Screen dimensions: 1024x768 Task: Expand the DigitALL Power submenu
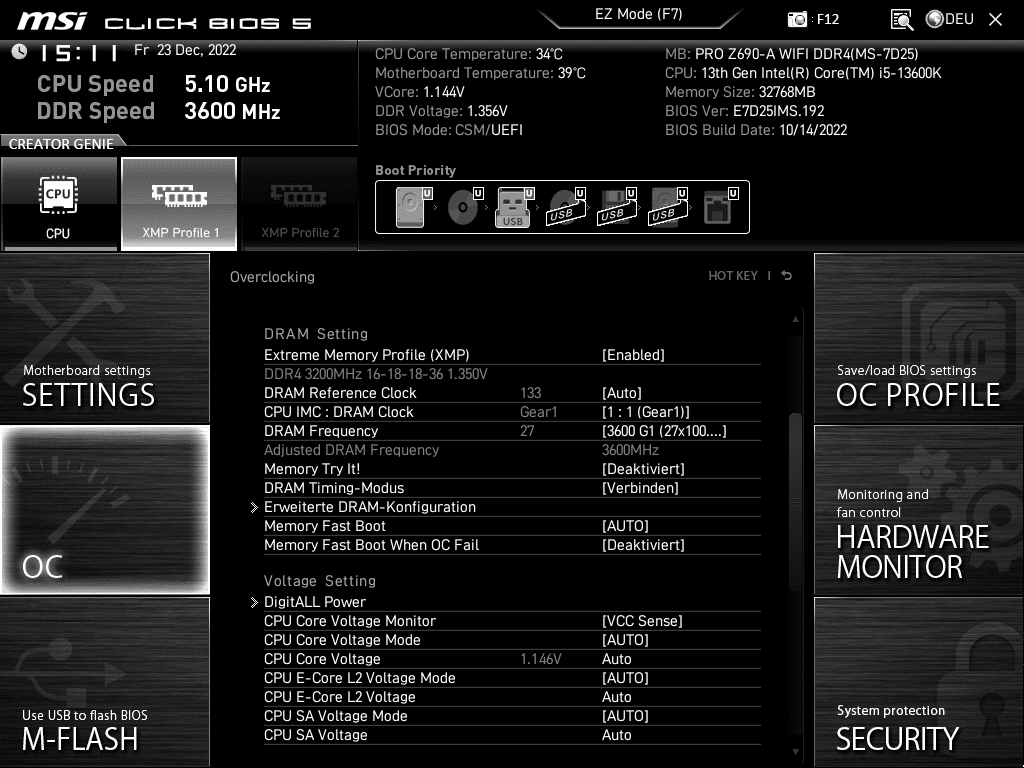pyautogui.click(x=315, y=601)
